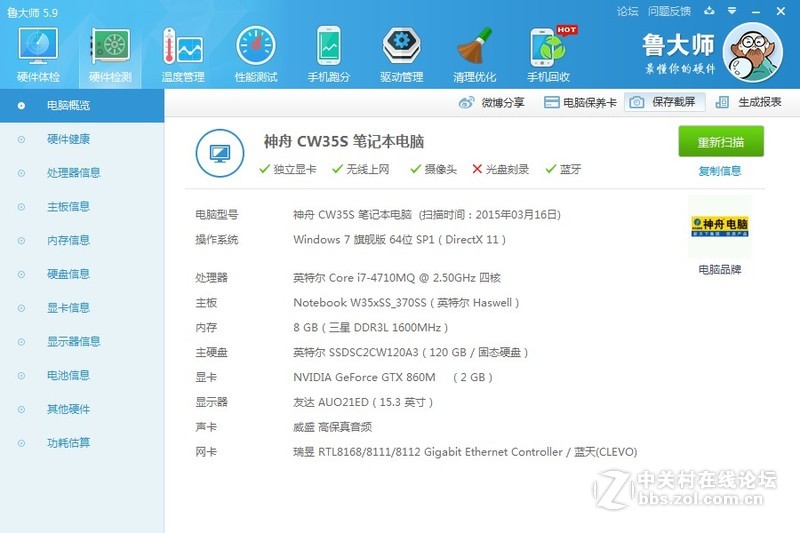Click the title 神舟 CW35S 笔记本电脑
Image resolution: width=800 pixels, height=533 pixels.
tap(344, 142)
